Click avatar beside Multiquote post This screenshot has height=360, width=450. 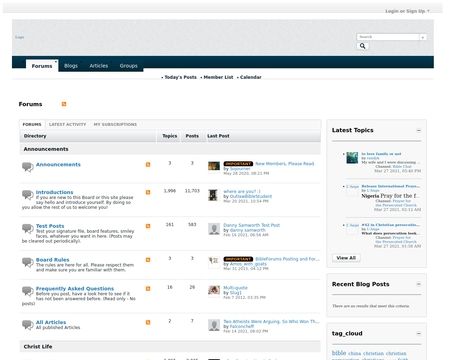(x=214, y=290)
